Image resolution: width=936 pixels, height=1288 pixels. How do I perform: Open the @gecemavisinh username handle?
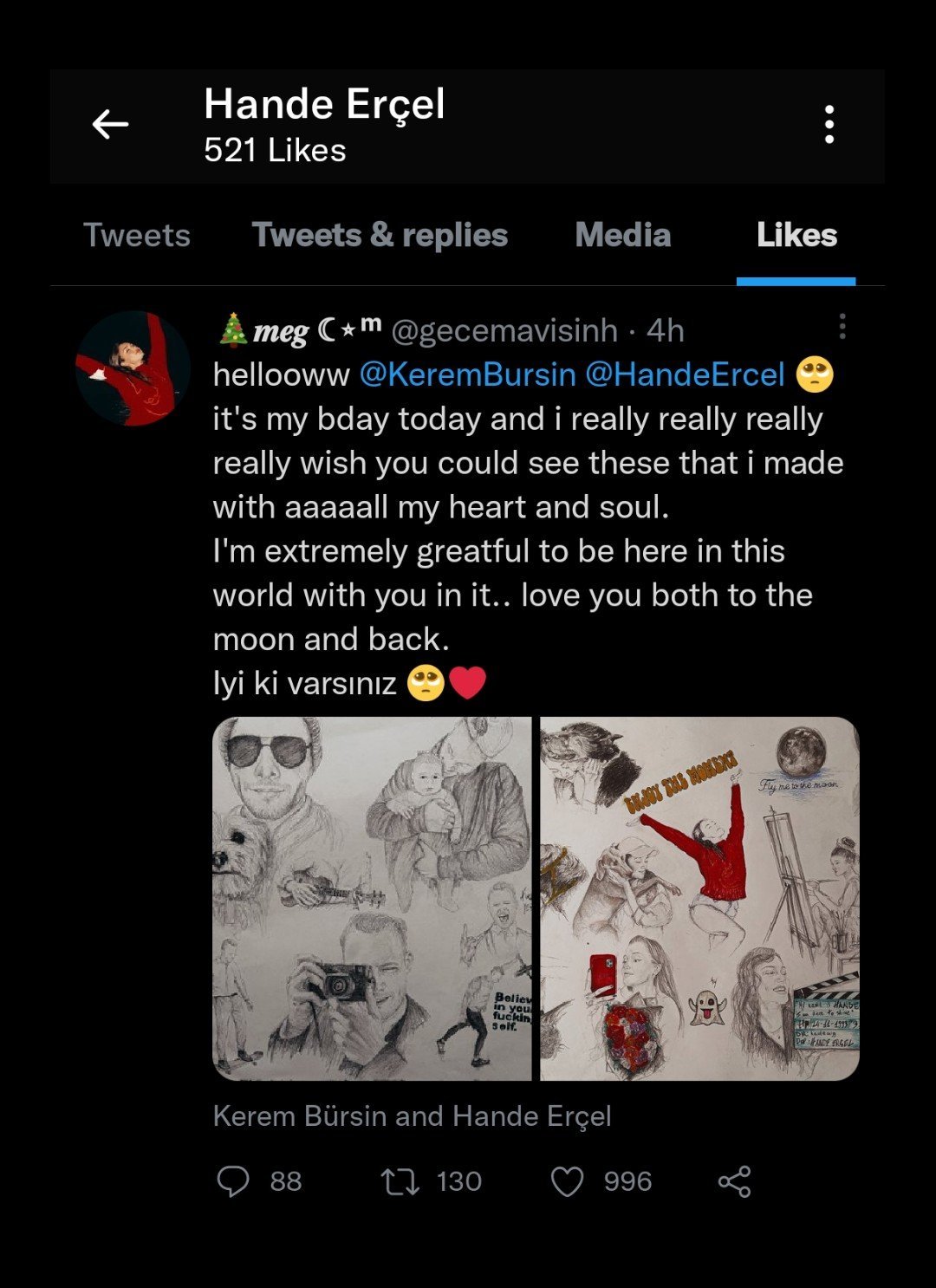[504, 330]
